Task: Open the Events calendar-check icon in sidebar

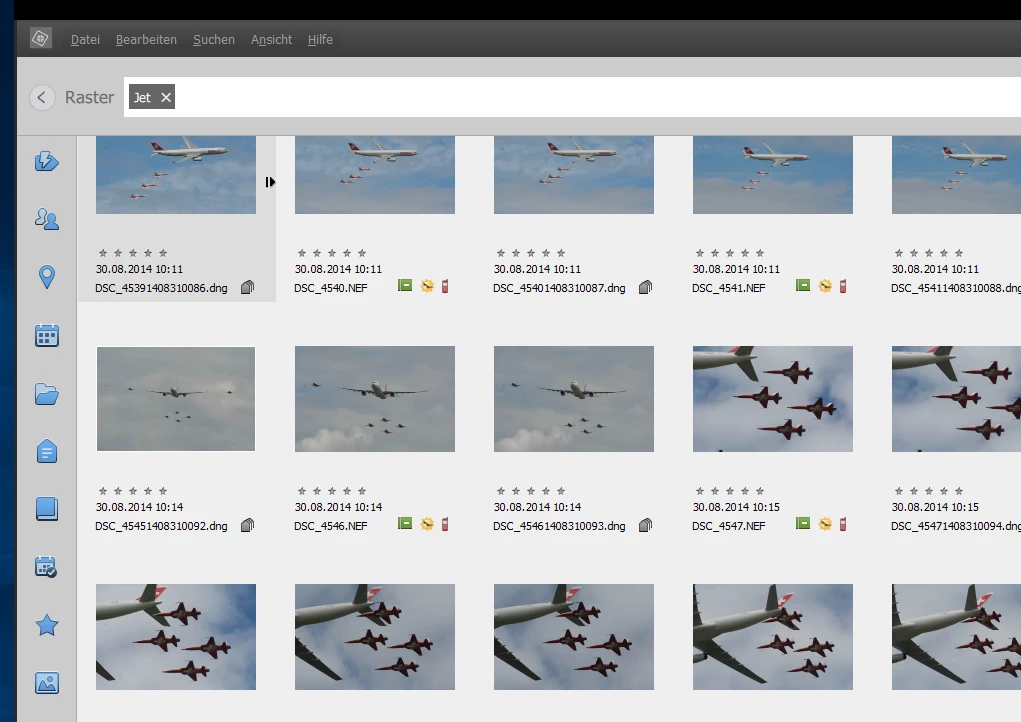Action: 46,566
